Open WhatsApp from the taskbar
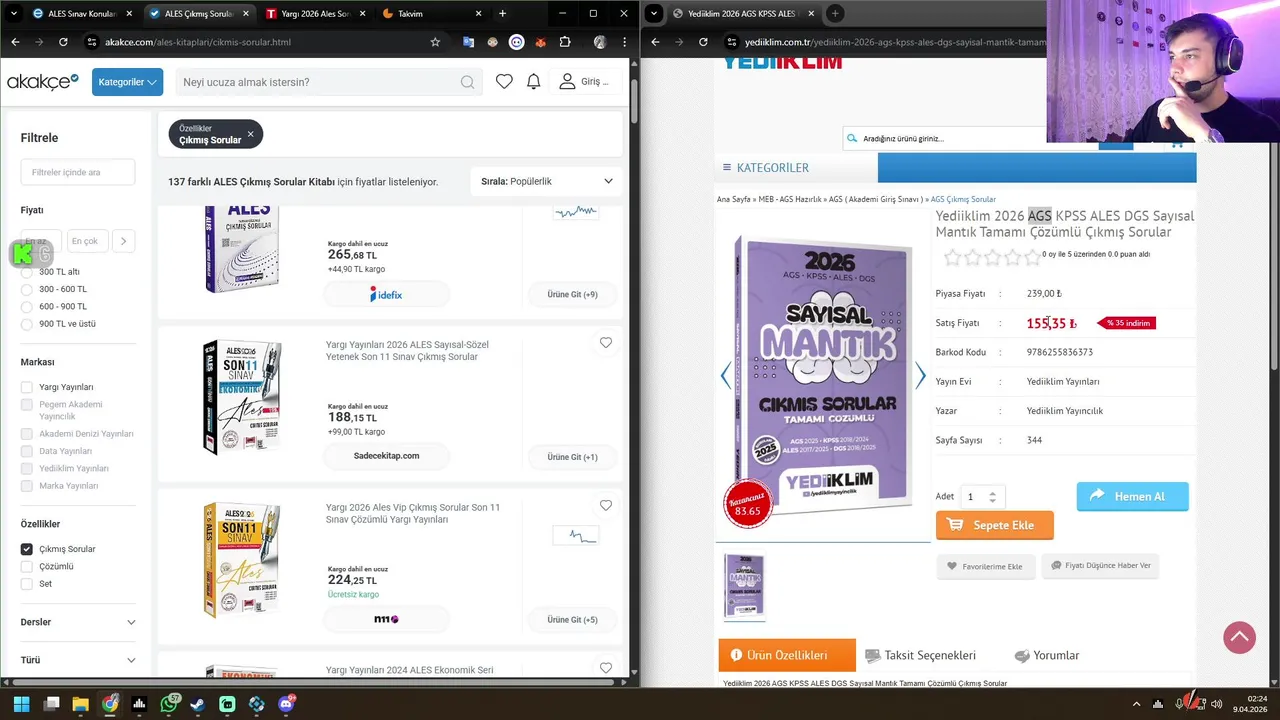 point(169,704)
